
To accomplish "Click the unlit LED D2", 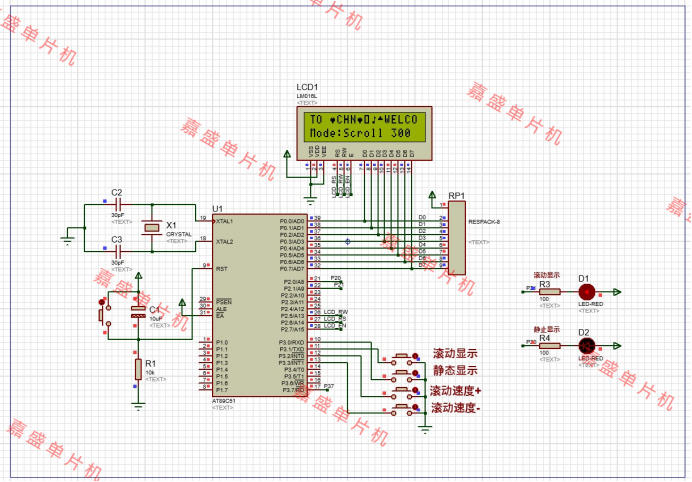I will (x=585, y=345).
